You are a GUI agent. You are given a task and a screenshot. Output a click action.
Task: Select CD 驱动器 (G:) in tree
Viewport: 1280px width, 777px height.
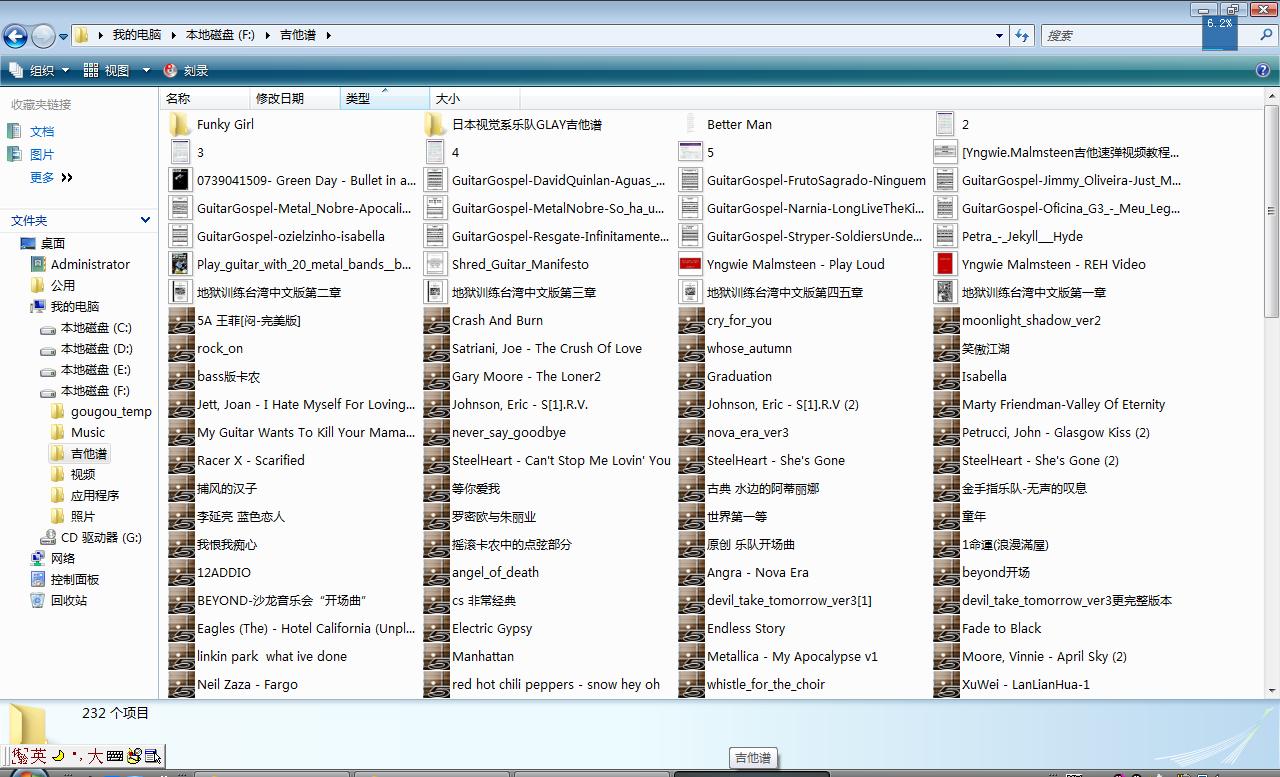[91, 537]
